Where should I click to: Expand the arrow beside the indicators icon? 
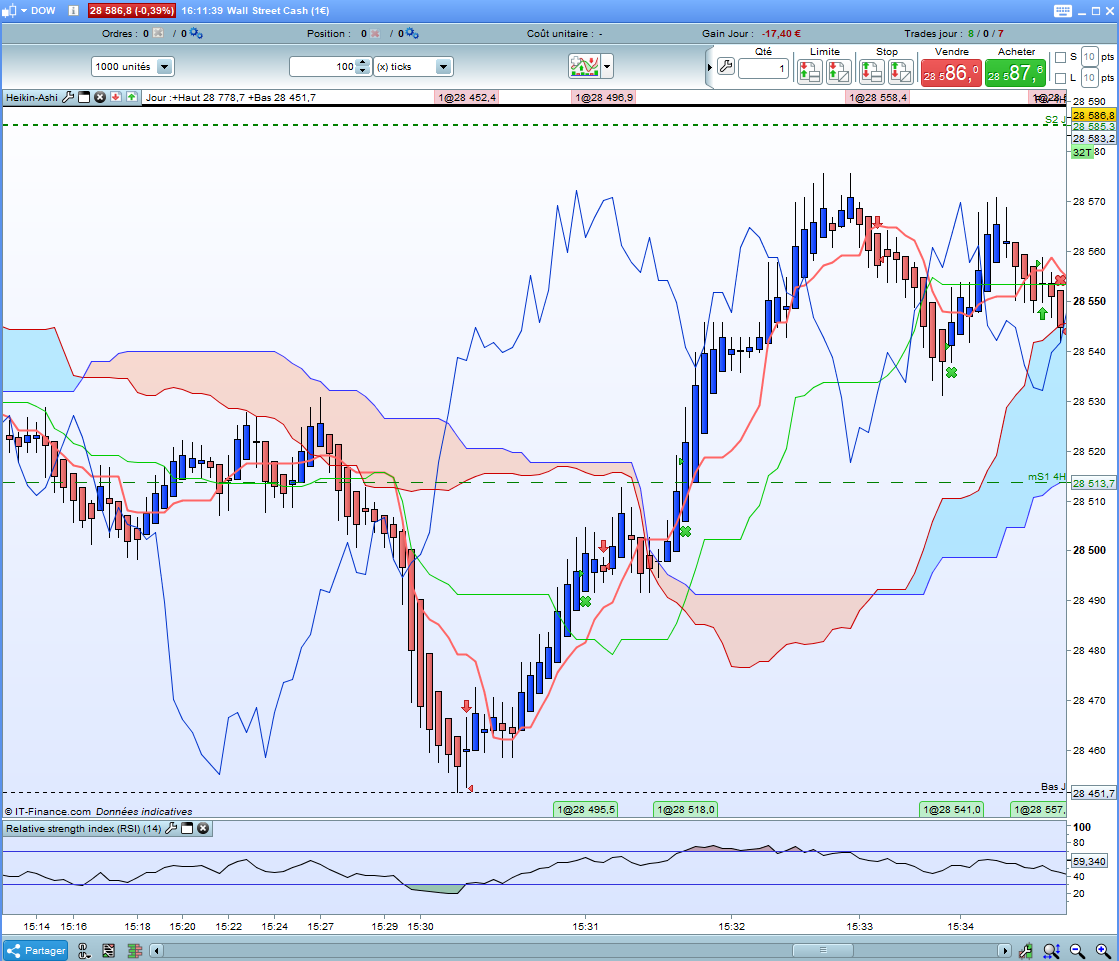click(x=607, y=66)
